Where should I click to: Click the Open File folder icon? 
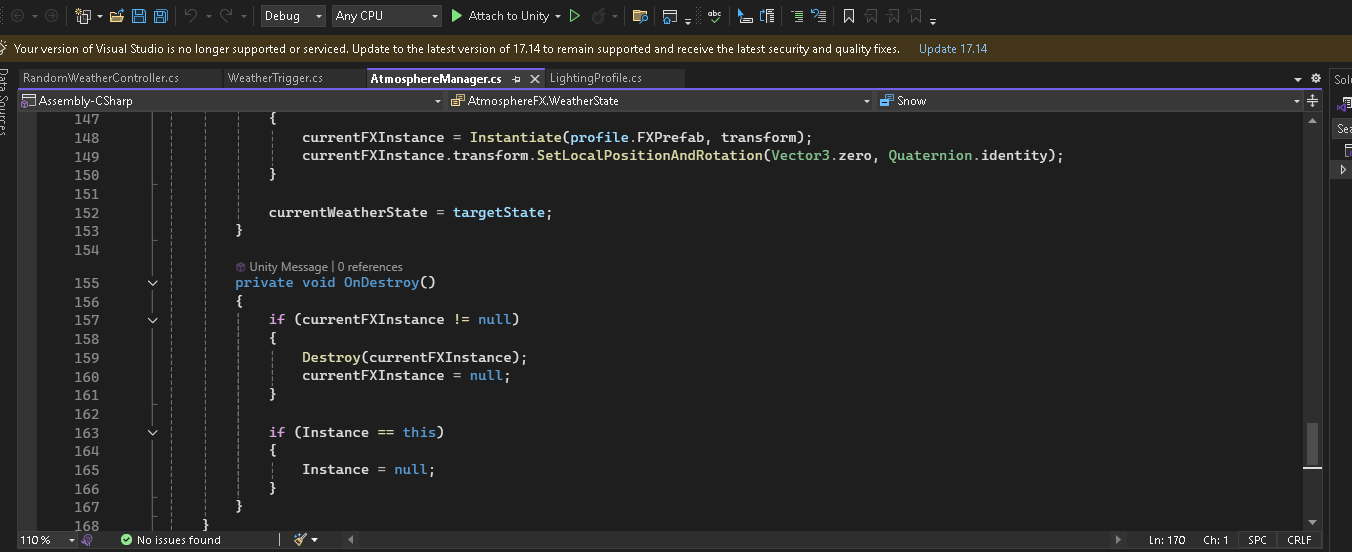[x=117, y=16]
